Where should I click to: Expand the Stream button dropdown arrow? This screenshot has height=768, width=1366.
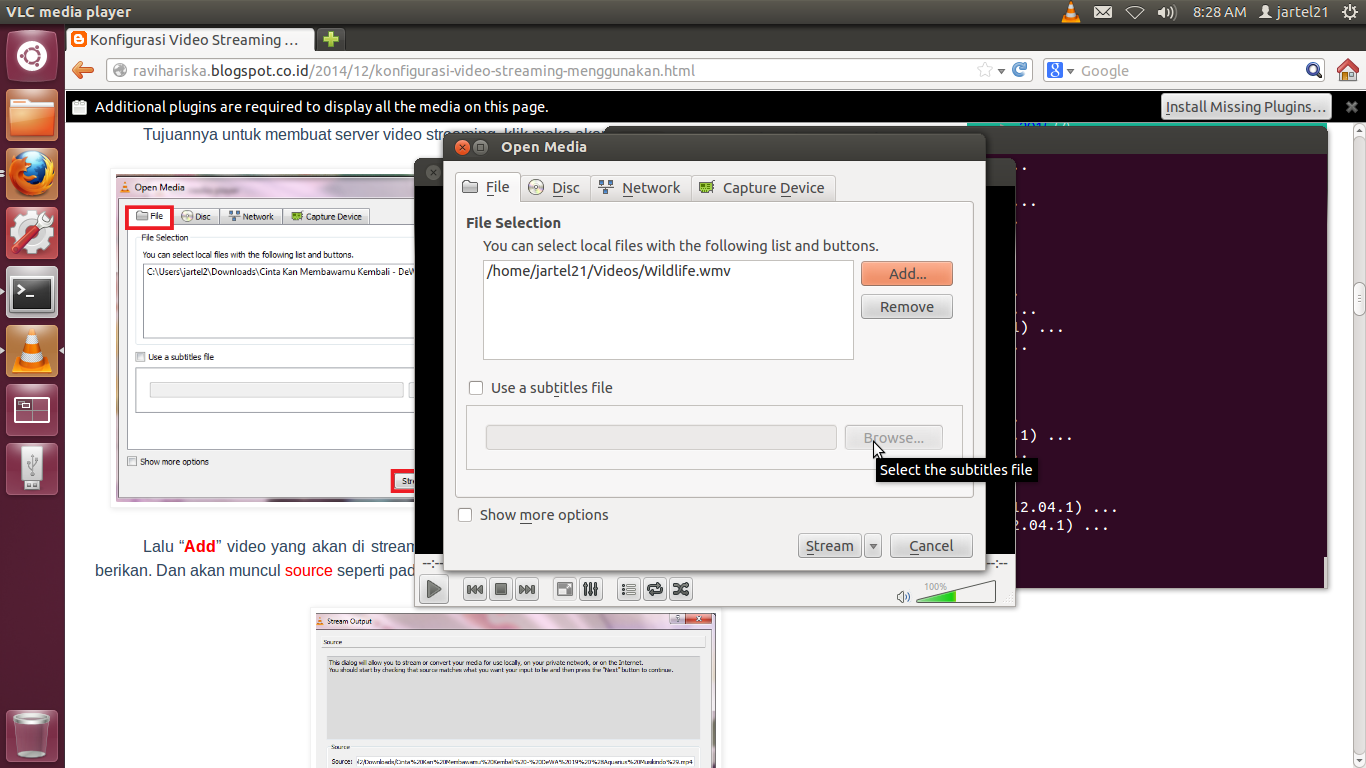click(x=873, y=545)
